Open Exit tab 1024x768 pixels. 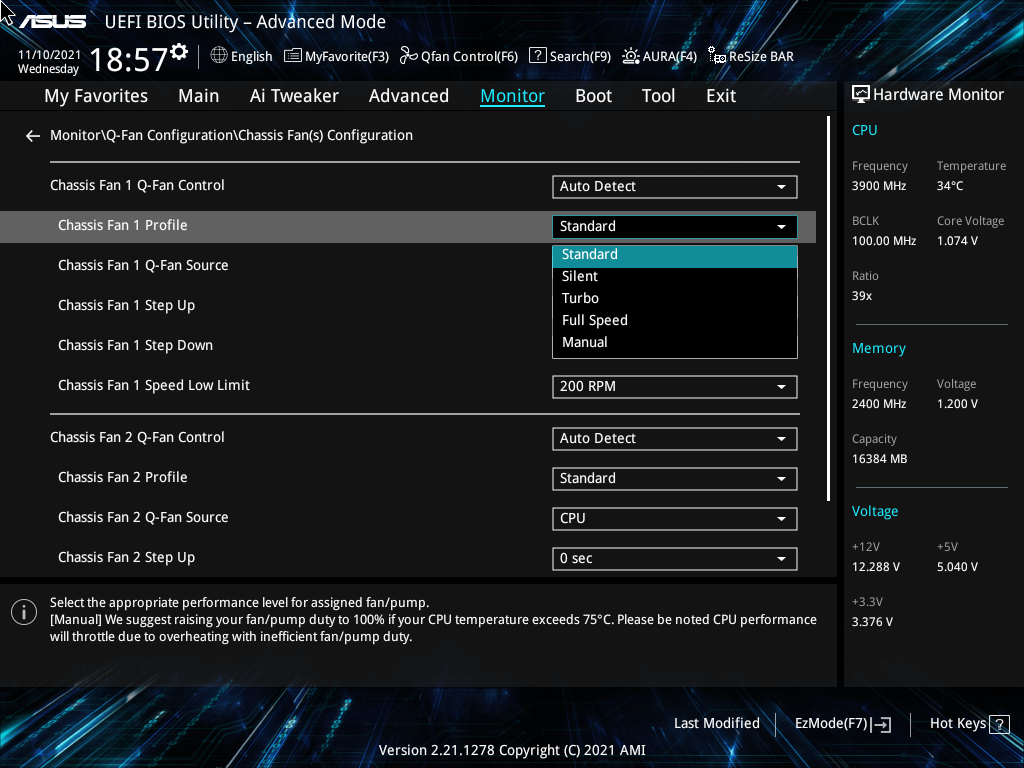click(x=721, y=96)
